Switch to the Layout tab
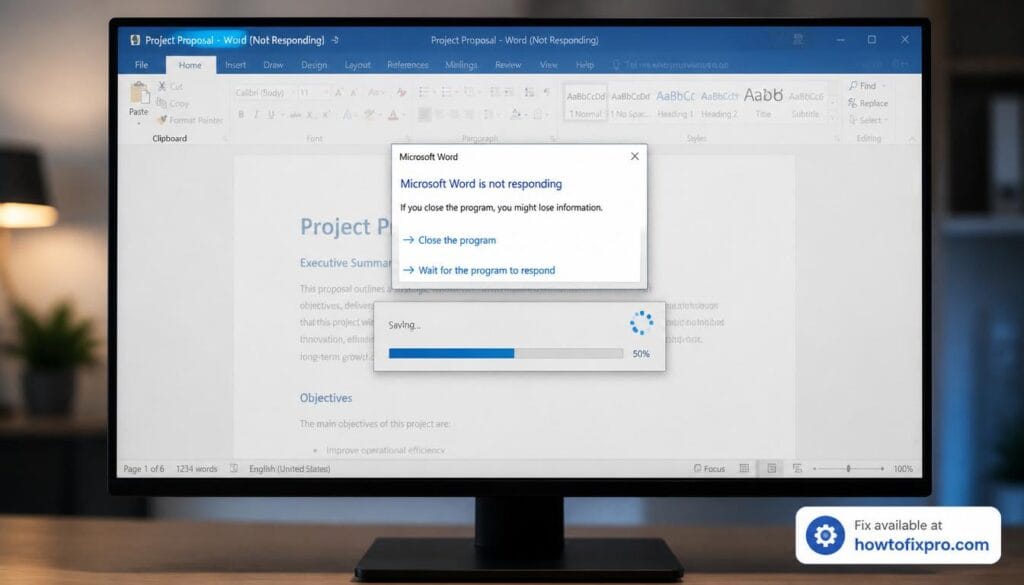Viewport: 1024px width, 585px height. 357,65
